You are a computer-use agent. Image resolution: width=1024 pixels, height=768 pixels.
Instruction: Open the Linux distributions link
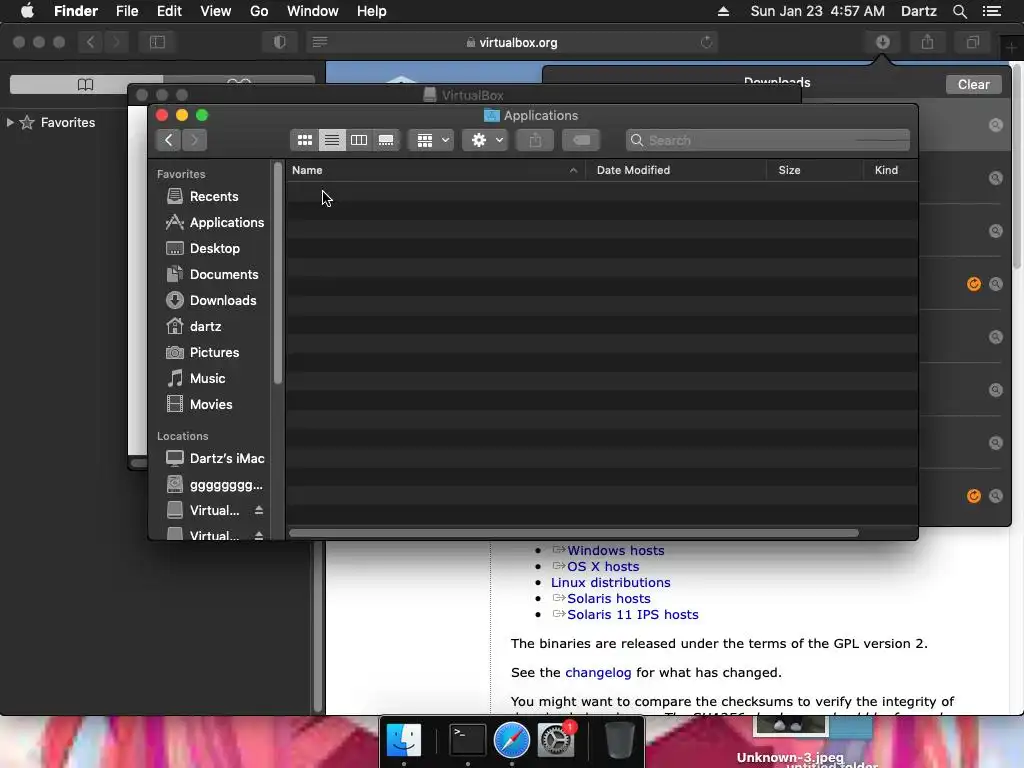tap(611, 583)
